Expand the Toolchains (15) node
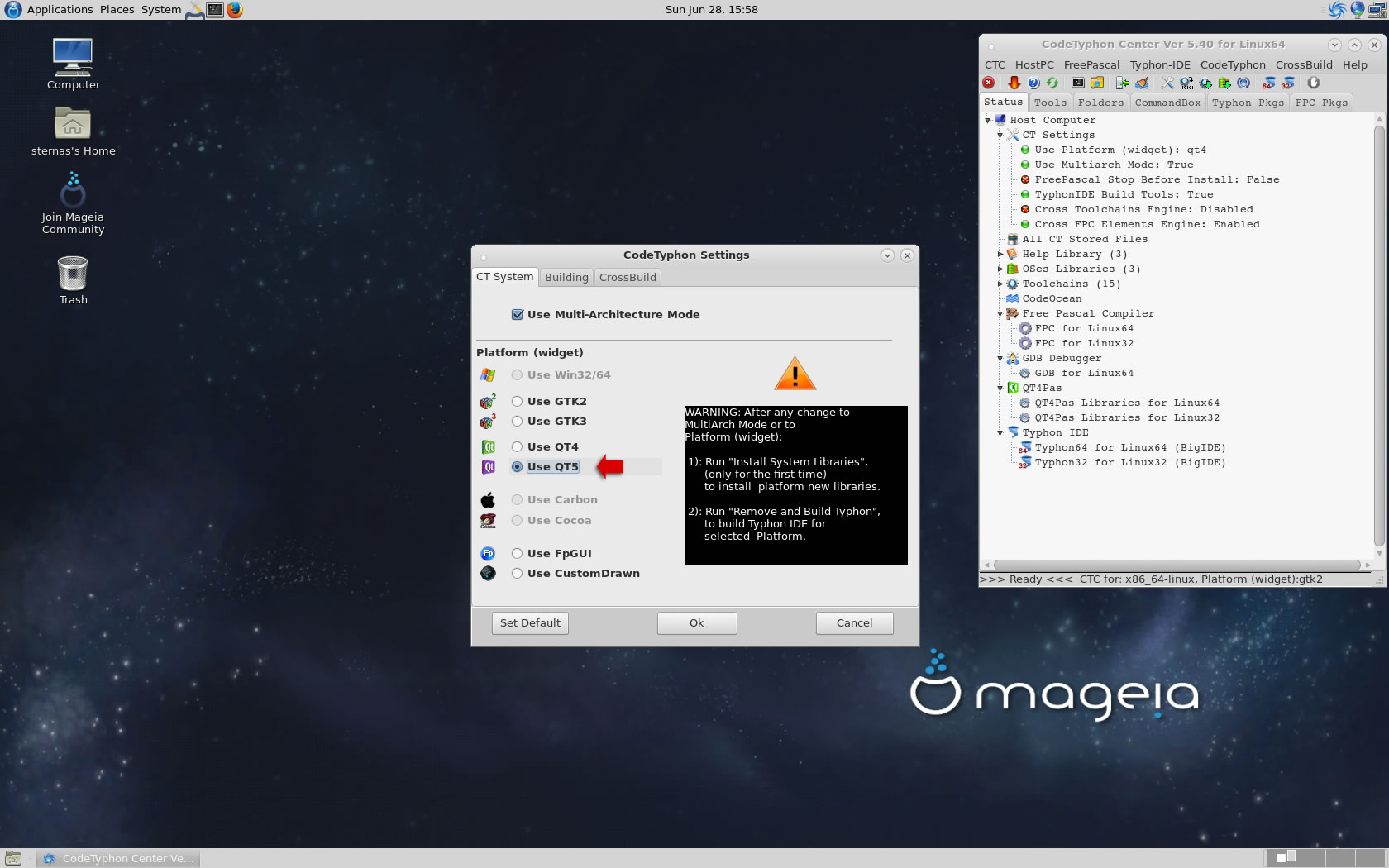 coord(1000,284)
